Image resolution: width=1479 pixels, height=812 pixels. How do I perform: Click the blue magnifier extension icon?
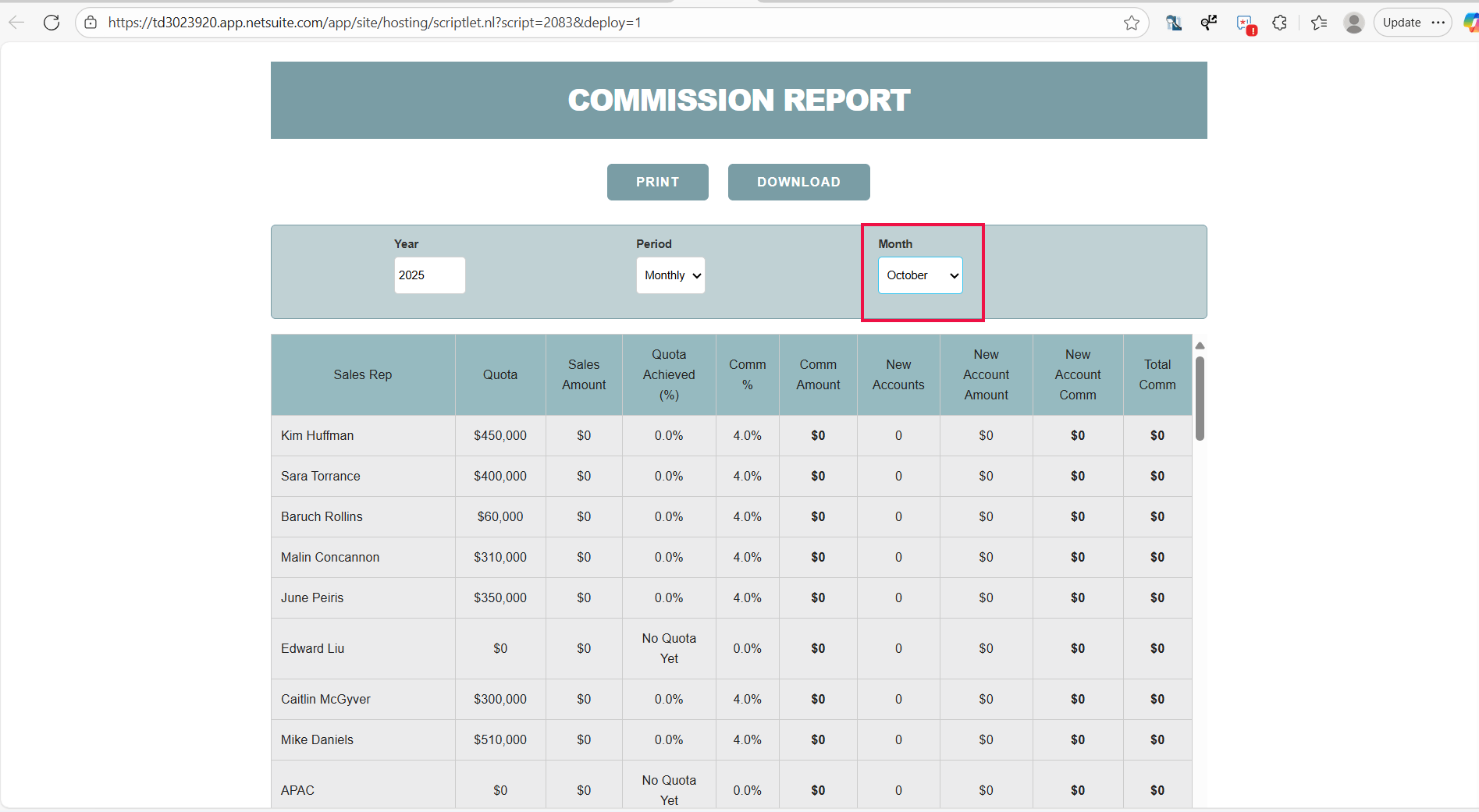click(1173, 23)
